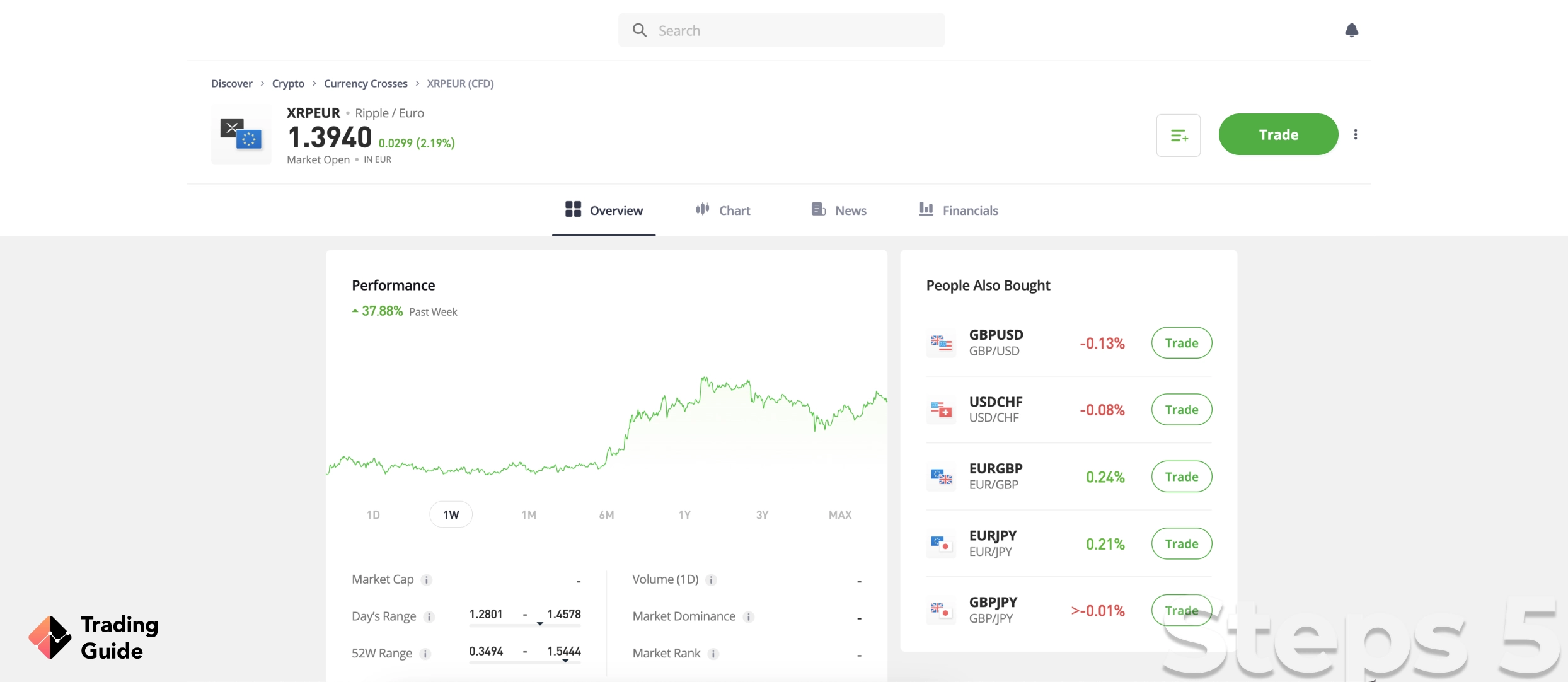Select the 1Y chart timeframe

coord(684,515)
